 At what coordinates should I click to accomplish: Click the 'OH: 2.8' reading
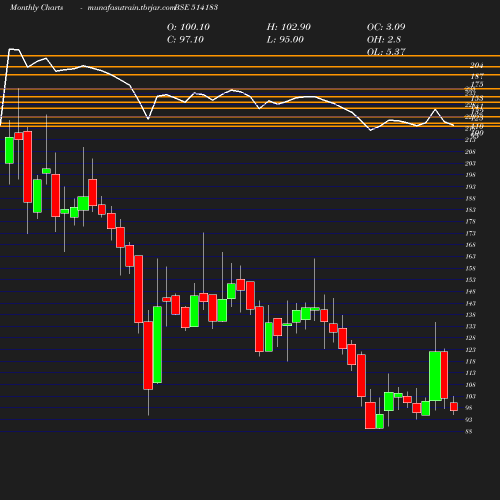click(x=384, y=40)
